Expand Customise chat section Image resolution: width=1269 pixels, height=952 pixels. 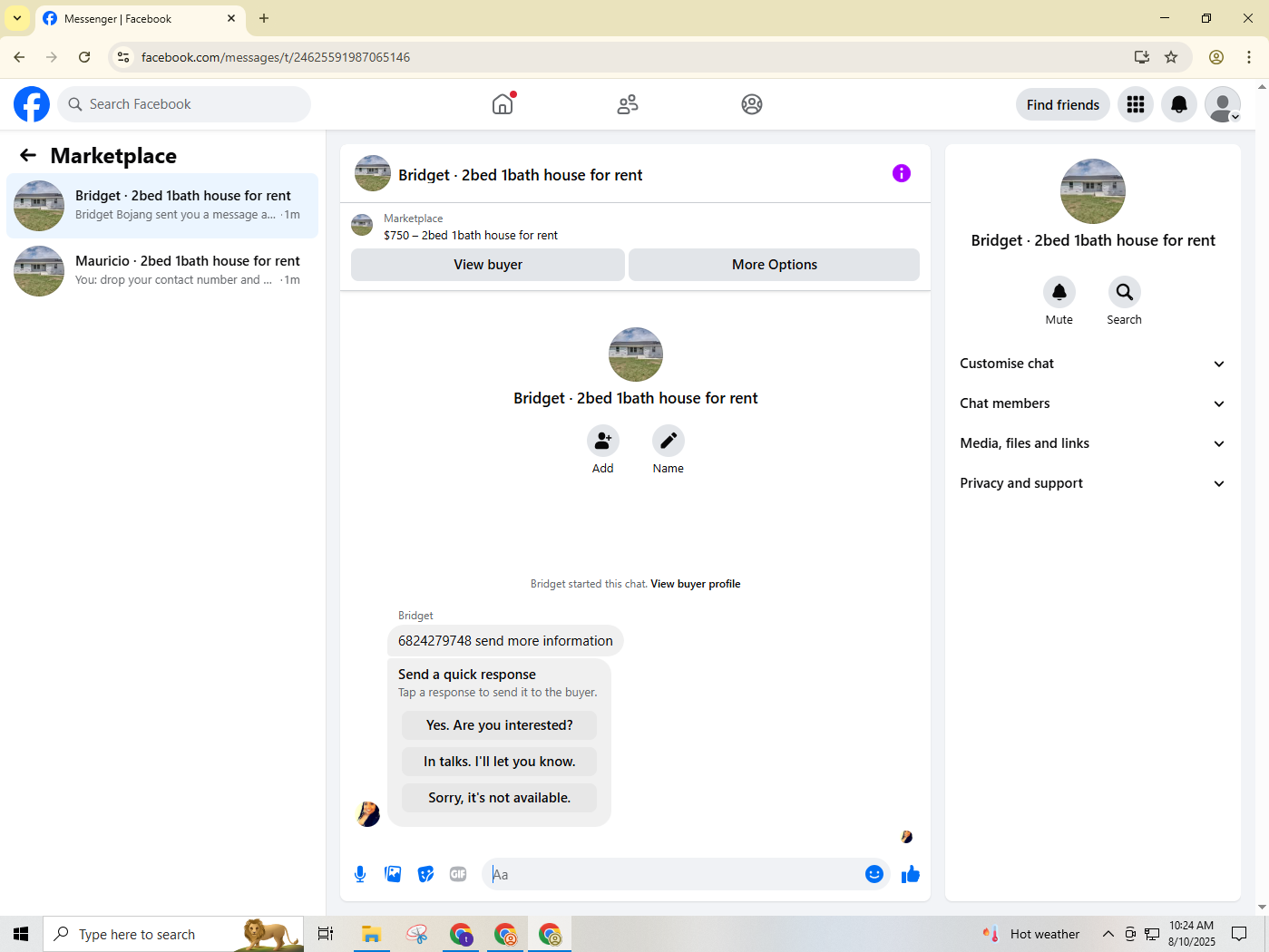click(x=1093, y=364)
